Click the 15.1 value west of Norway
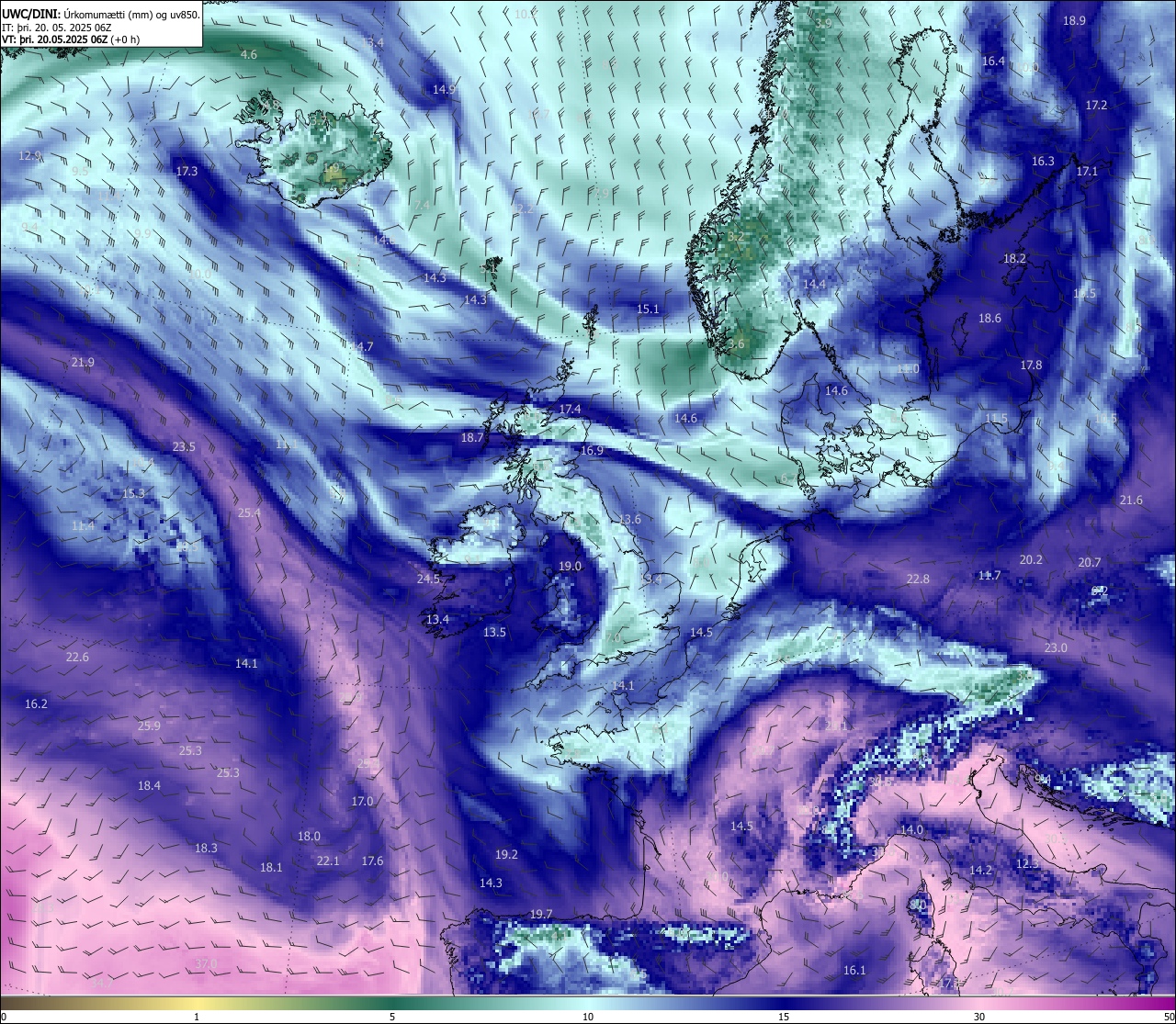1176x1024 pixels. [x=649, y=309]
